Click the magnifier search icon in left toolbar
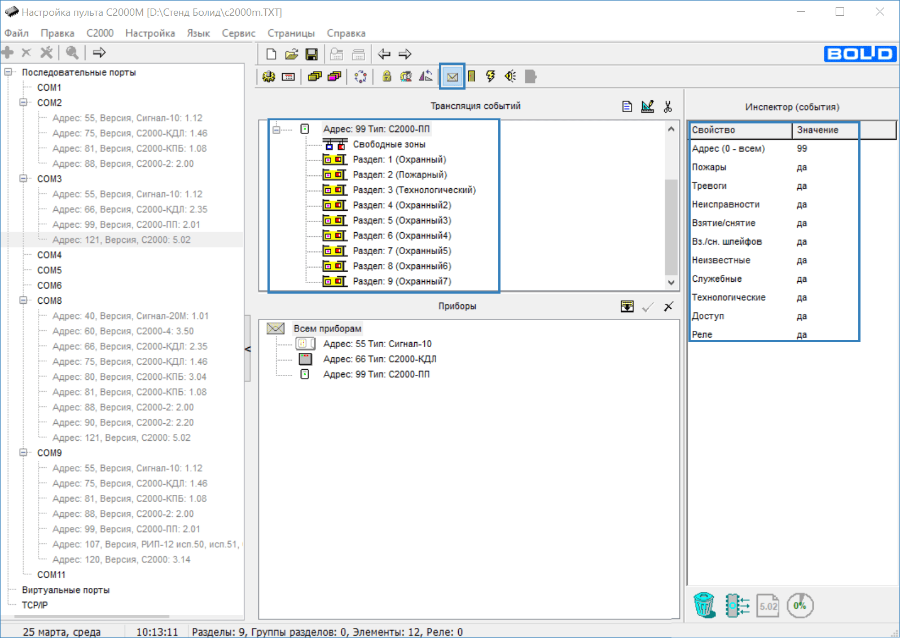The height and width of the screenshot is (638, 900). 72,53
